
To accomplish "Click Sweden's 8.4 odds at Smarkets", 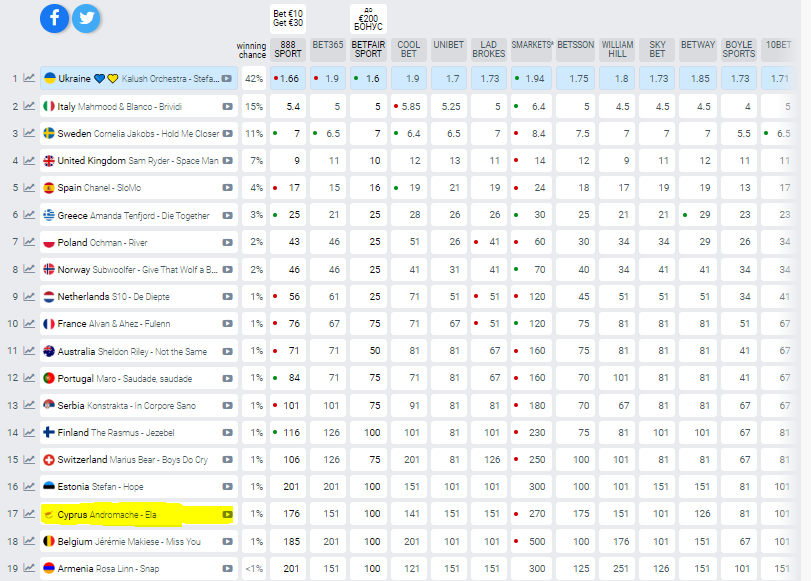I will point(531,133).
